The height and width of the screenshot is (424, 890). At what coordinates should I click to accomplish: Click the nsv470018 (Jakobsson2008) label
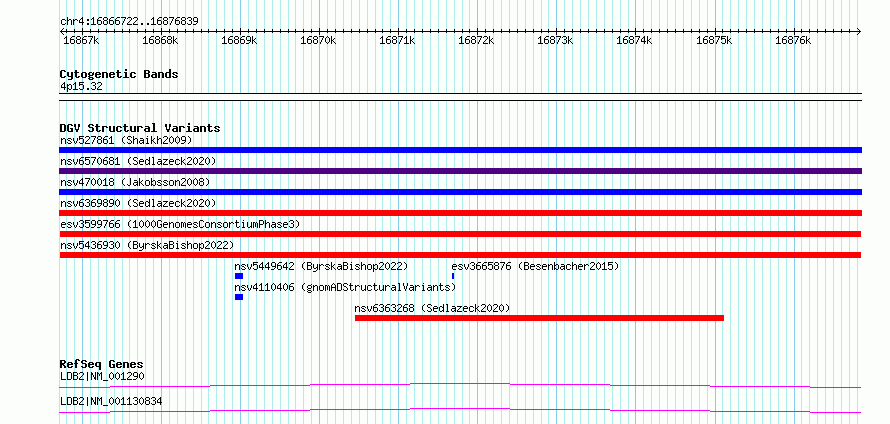click(x=135, y=182)
